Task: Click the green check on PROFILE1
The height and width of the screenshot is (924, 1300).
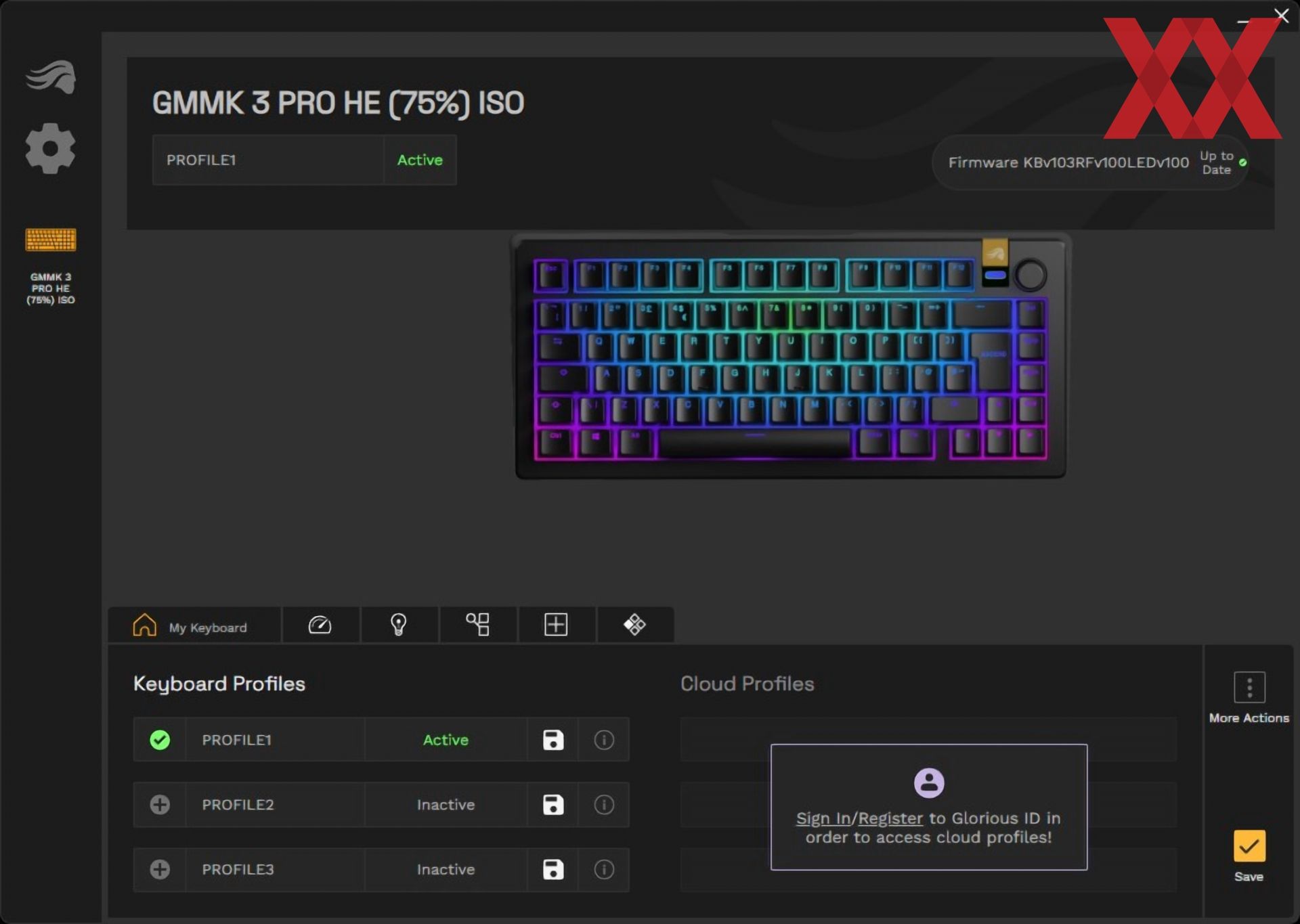Action: tap(160, 740)
